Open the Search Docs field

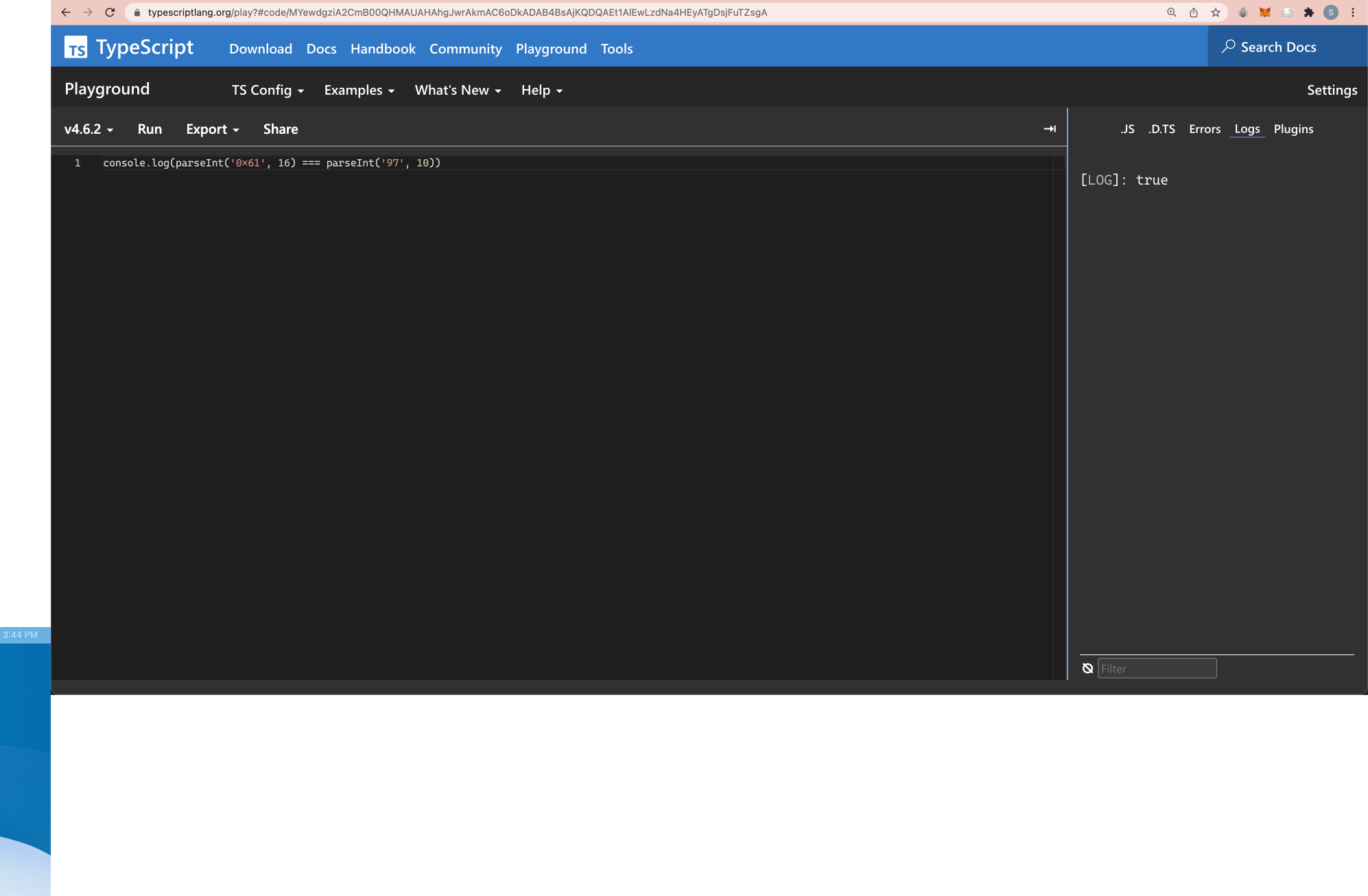coord(1277,47)
